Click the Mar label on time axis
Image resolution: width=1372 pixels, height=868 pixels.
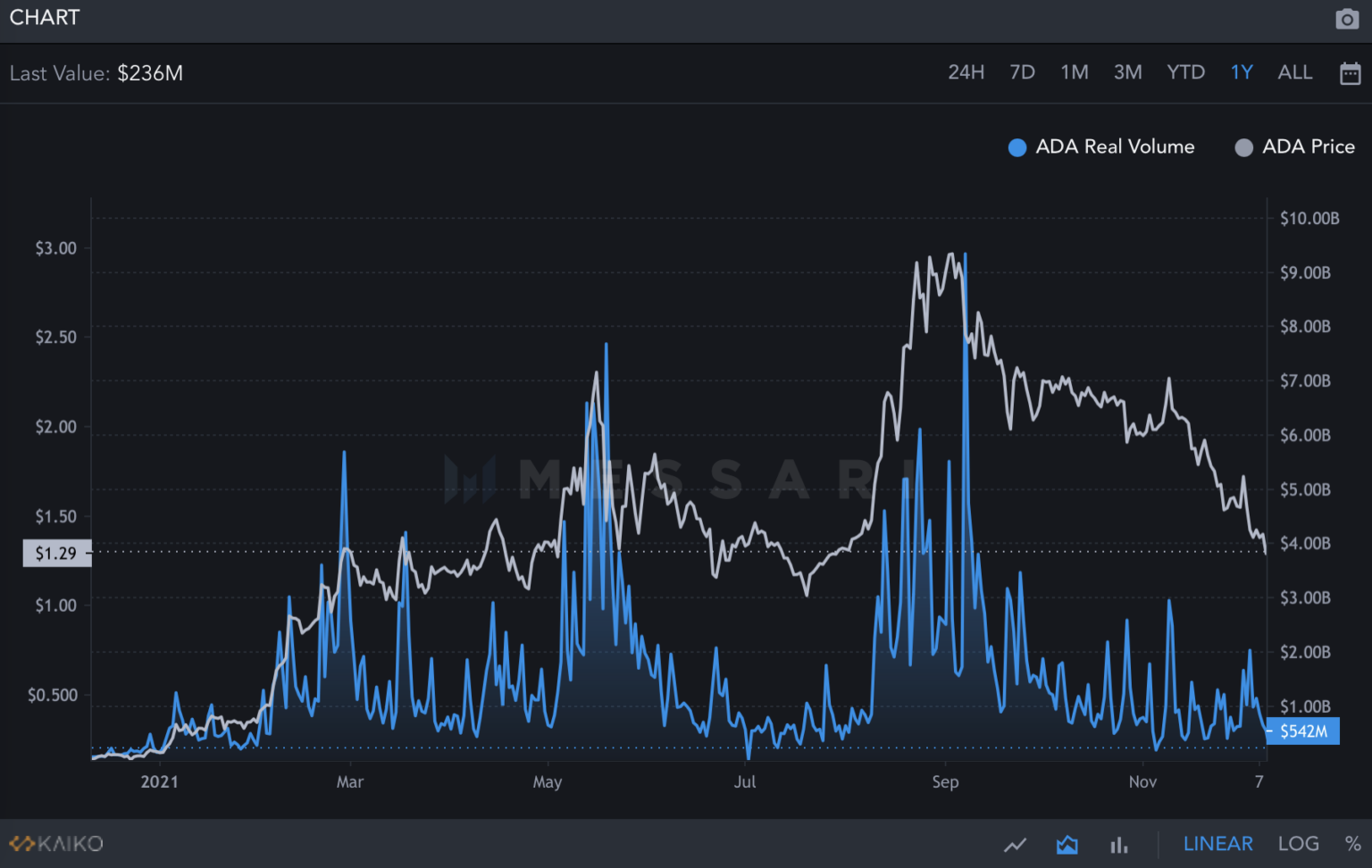tap(350, 782)
